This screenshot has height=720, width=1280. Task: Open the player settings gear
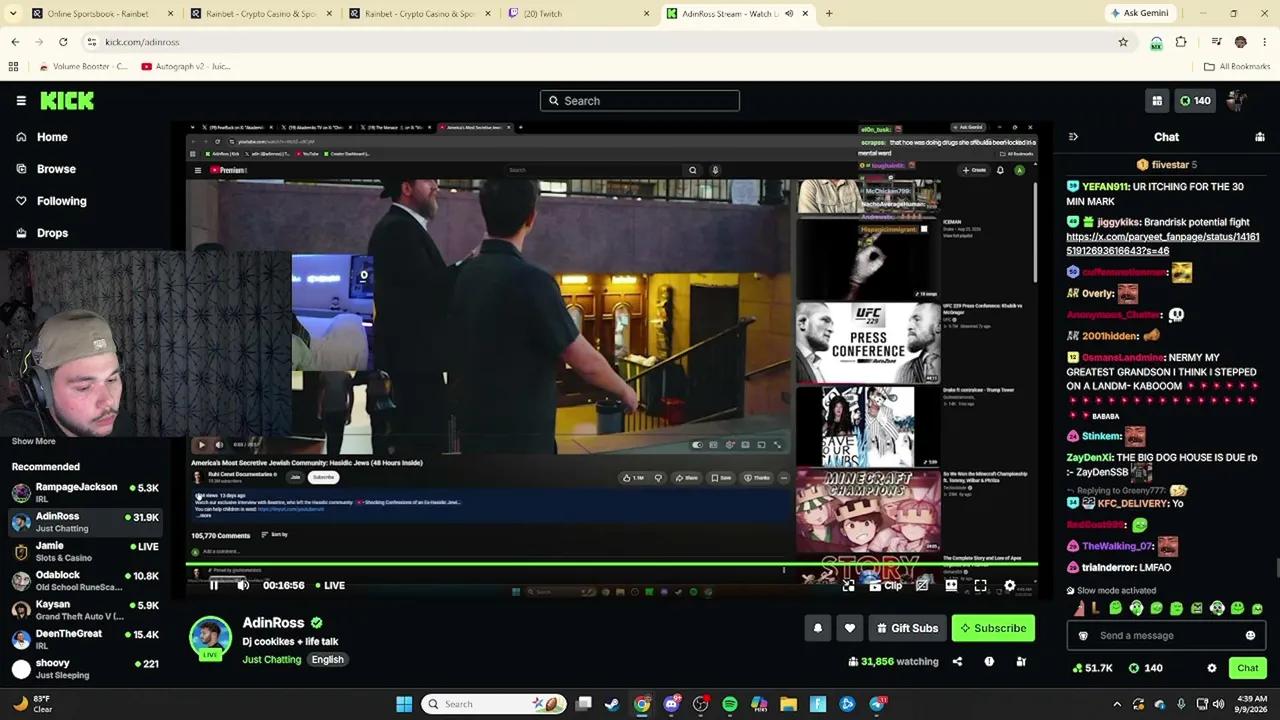coord(1009,586)
